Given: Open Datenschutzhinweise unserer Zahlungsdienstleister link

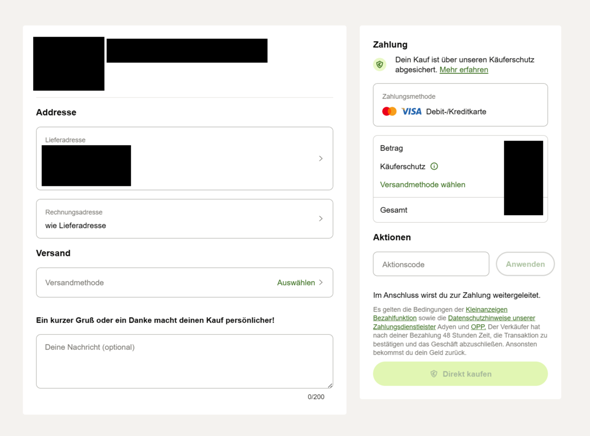Looking at the screenshot, I should (x=454, y=322).
